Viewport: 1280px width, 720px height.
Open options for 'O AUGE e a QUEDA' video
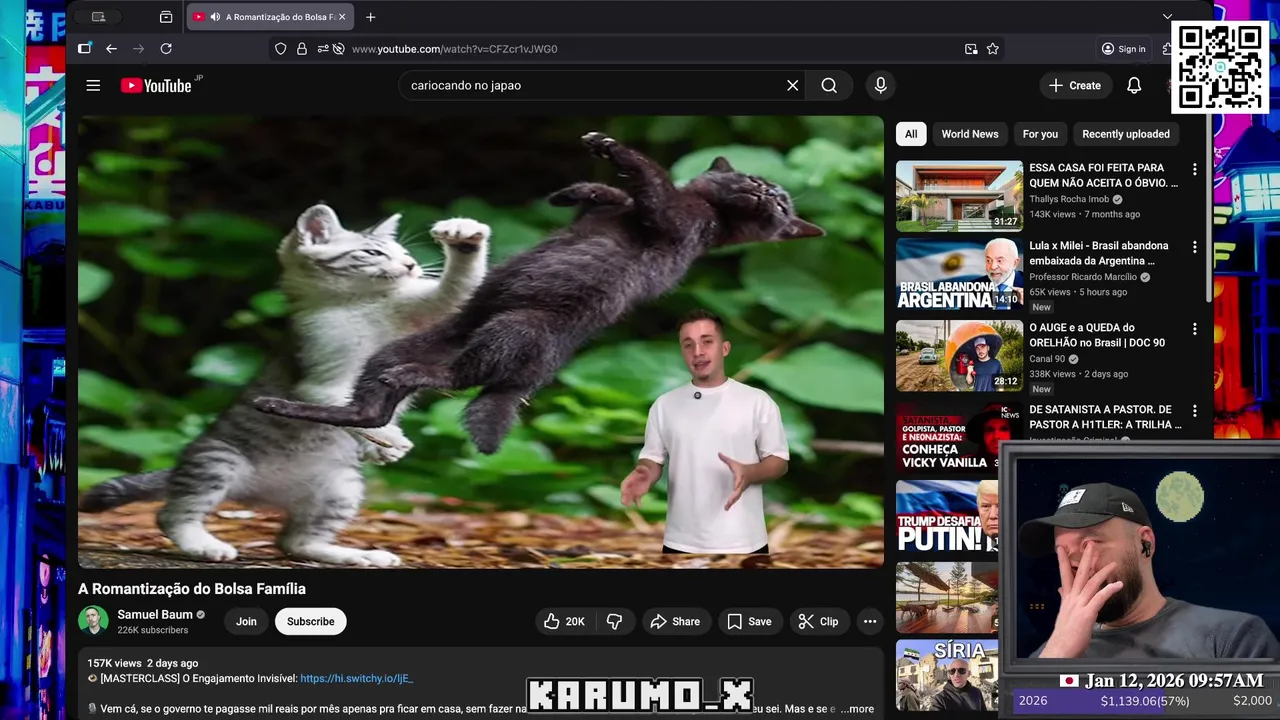tap(1194, 329)
